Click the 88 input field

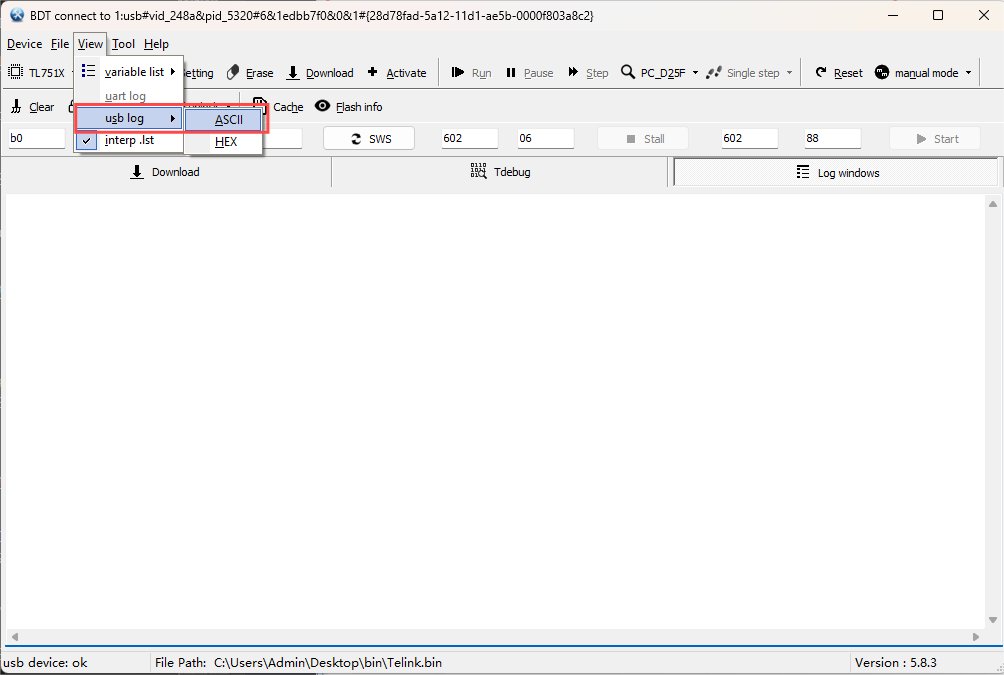(832, 138)
